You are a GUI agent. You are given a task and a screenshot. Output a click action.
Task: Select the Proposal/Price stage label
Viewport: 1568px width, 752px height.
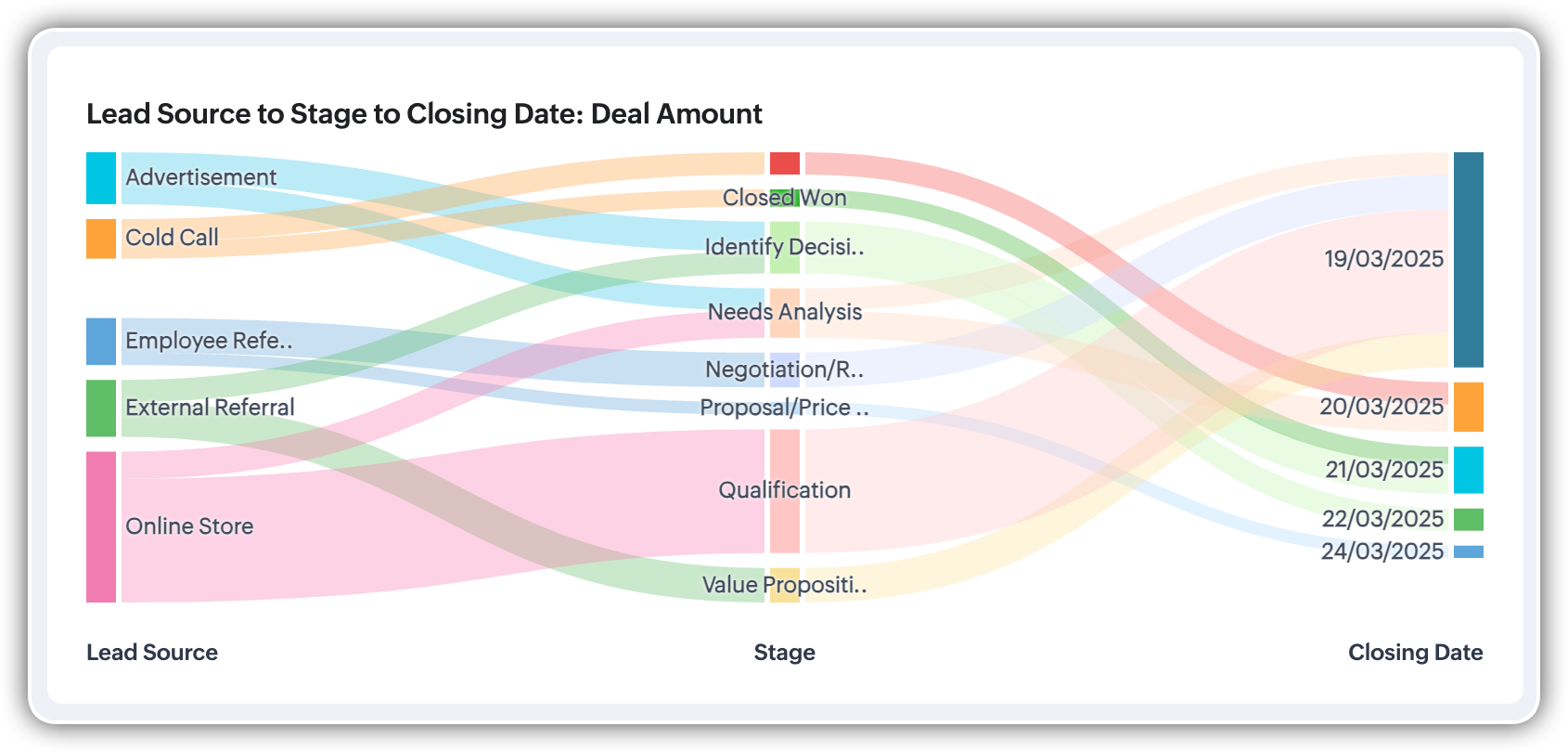pos(784,408)
